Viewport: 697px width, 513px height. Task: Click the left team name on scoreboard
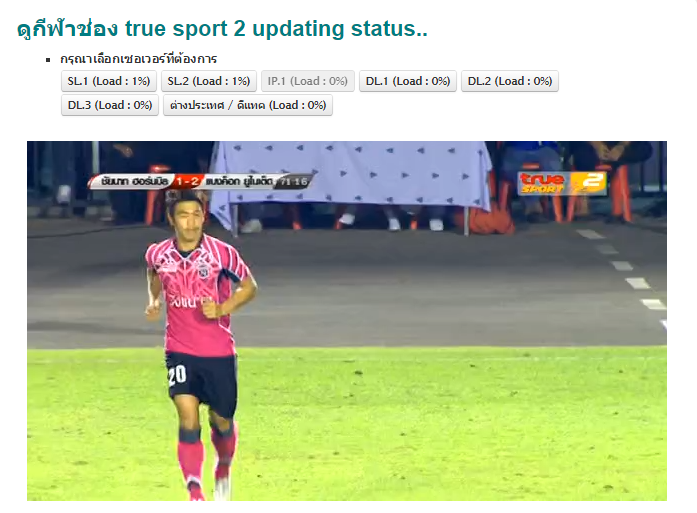[134, 181]
